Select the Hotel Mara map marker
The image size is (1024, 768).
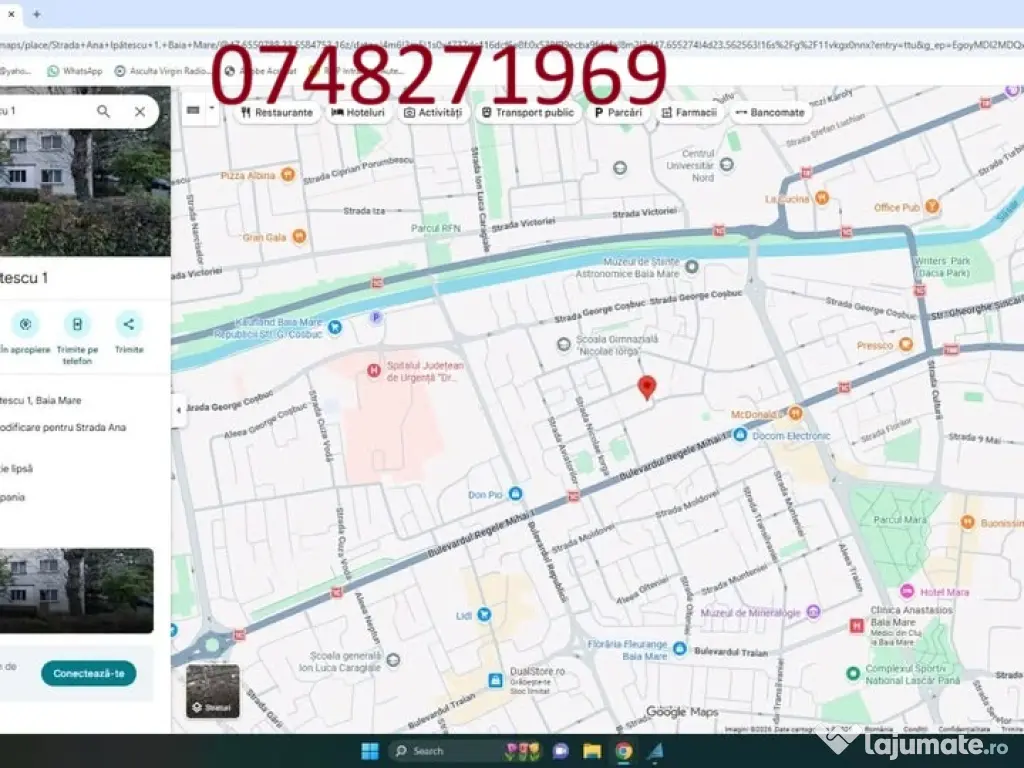[906, 591]
